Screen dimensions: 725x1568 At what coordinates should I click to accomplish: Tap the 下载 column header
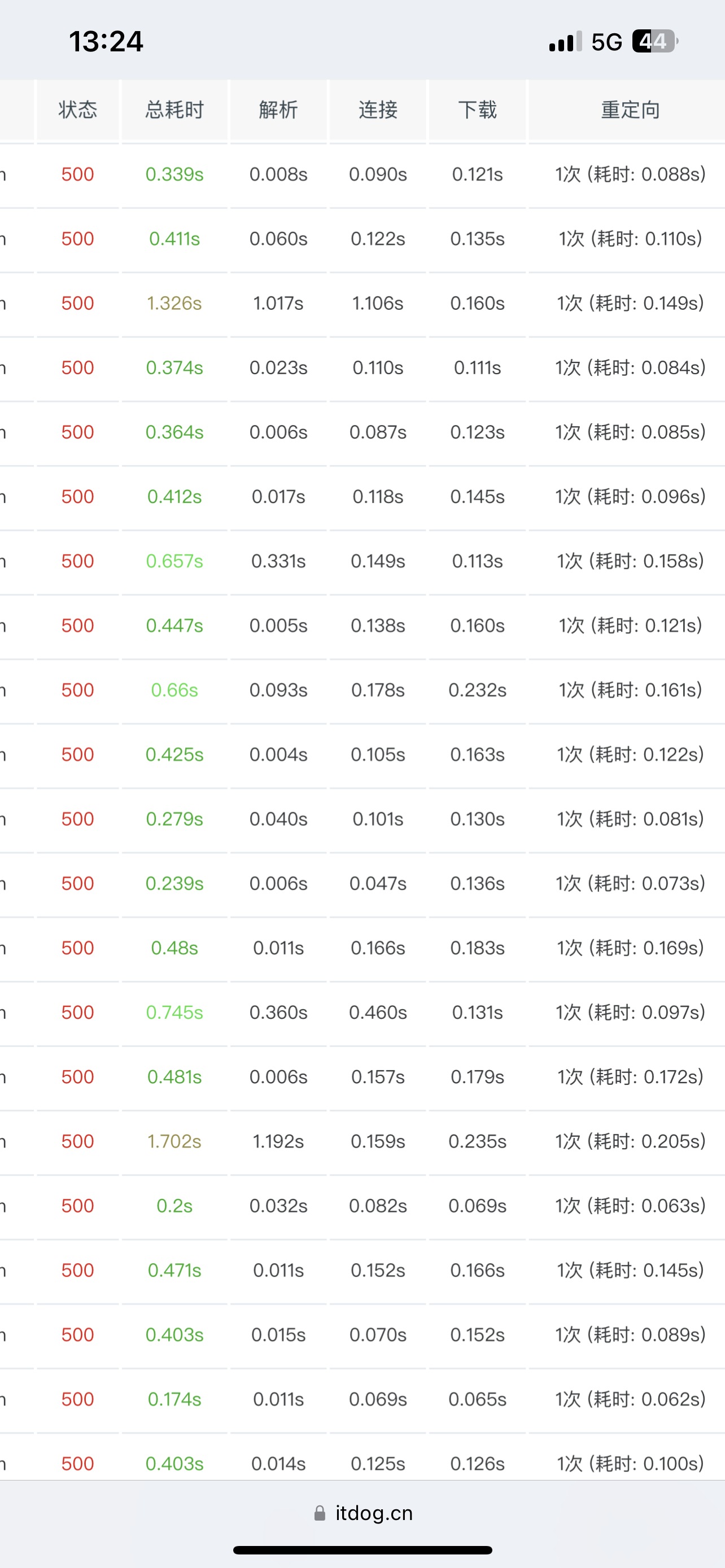tap(477, 110)
